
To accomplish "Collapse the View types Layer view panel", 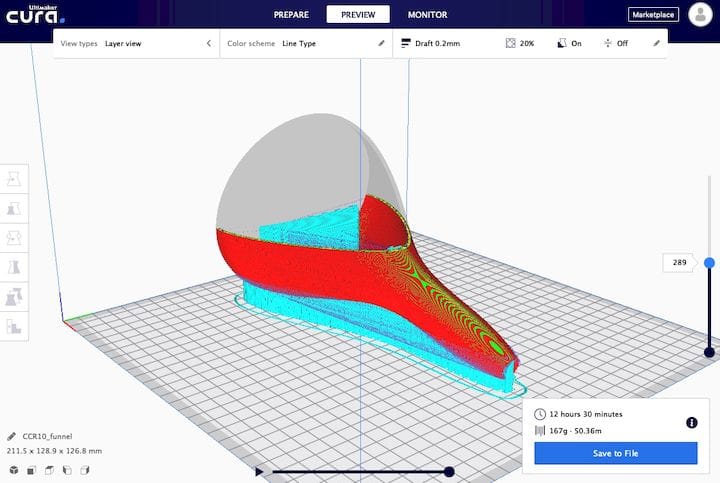I will (208, 44).
